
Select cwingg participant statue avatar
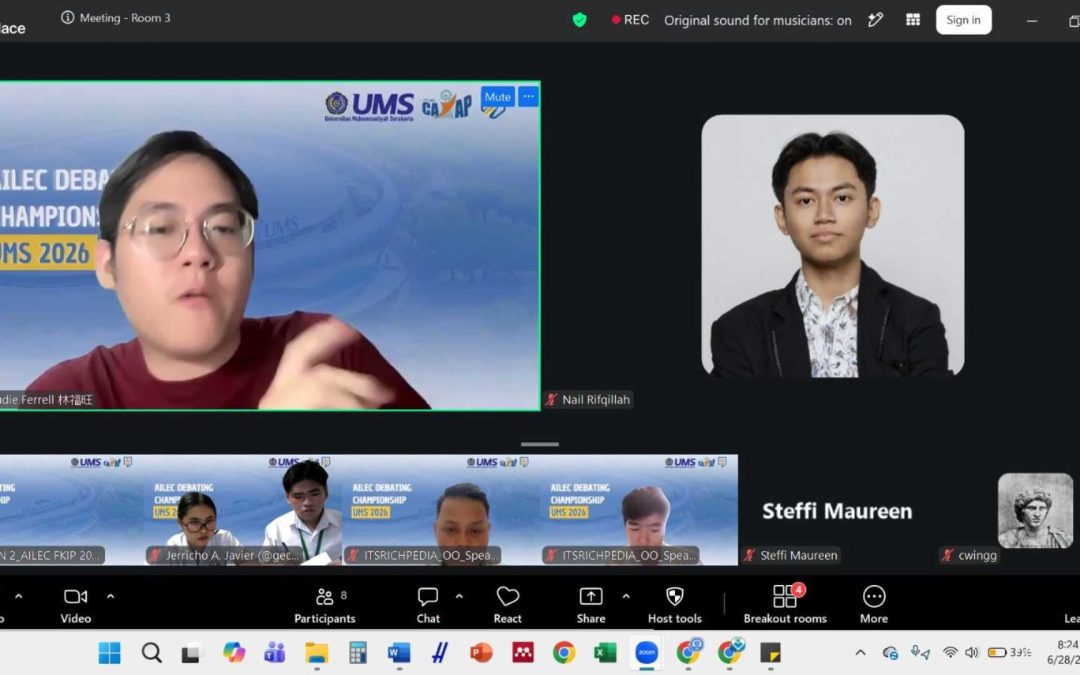tap(1035, 510)
